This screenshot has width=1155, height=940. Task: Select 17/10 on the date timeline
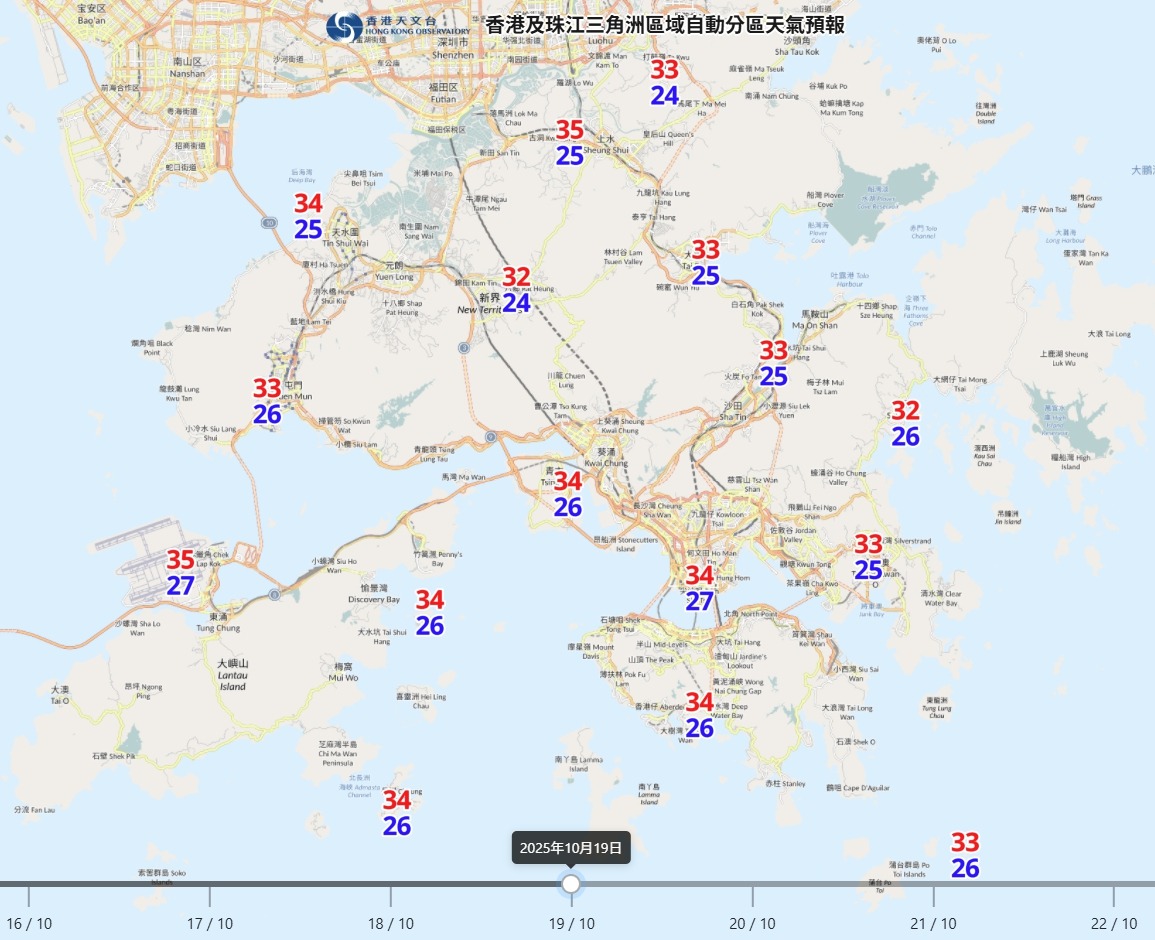coord(210,896)
